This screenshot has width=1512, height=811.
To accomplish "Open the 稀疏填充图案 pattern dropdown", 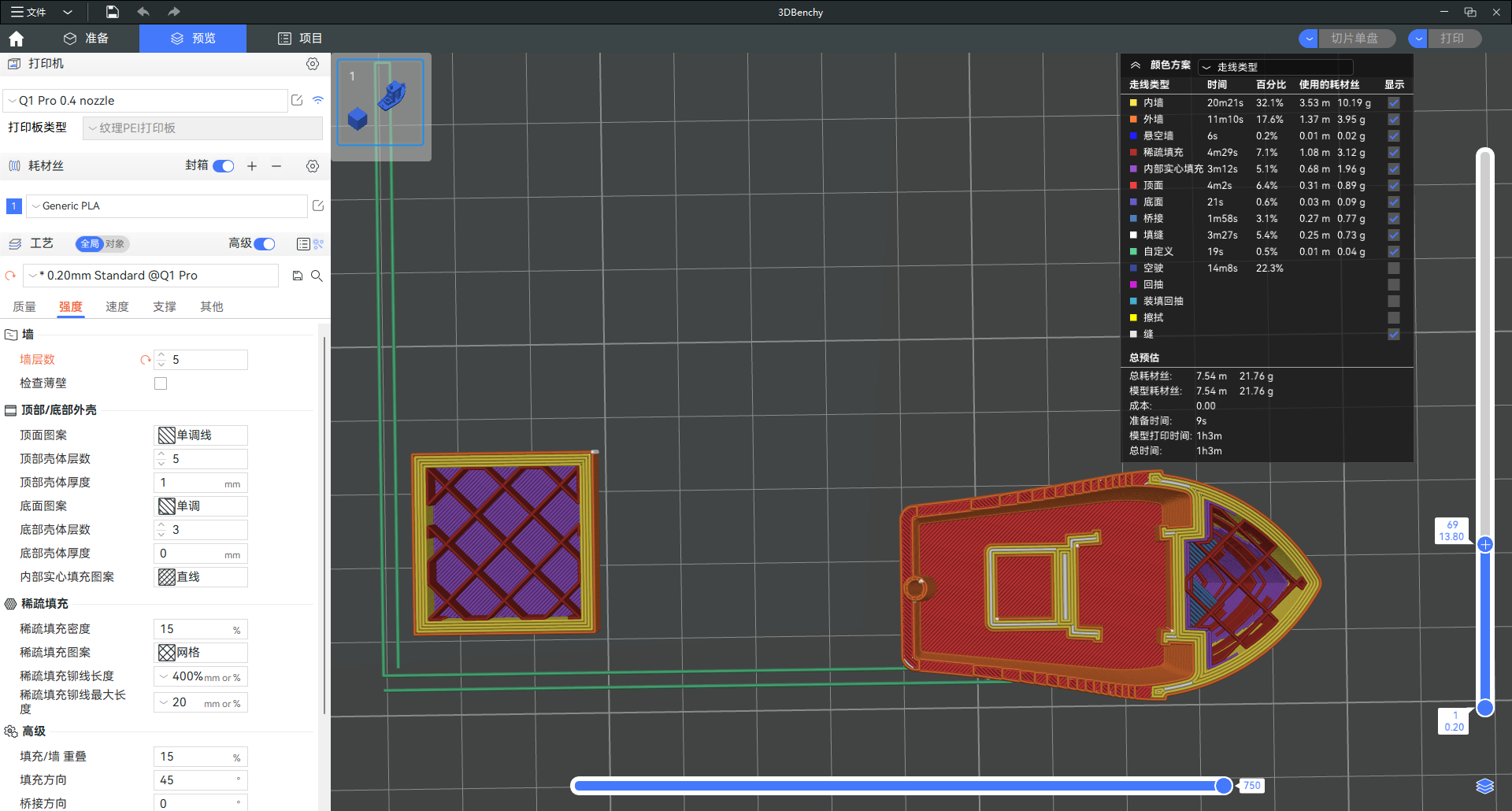I will click(x=201, y=653).
